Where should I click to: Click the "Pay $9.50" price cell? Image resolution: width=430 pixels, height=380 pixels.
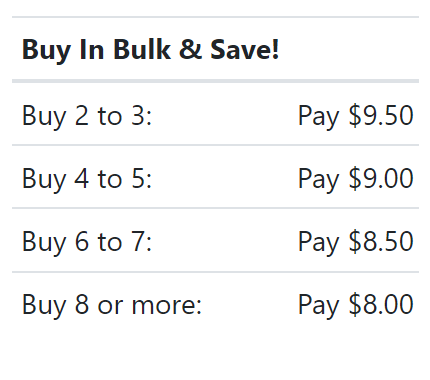(356, 116)
